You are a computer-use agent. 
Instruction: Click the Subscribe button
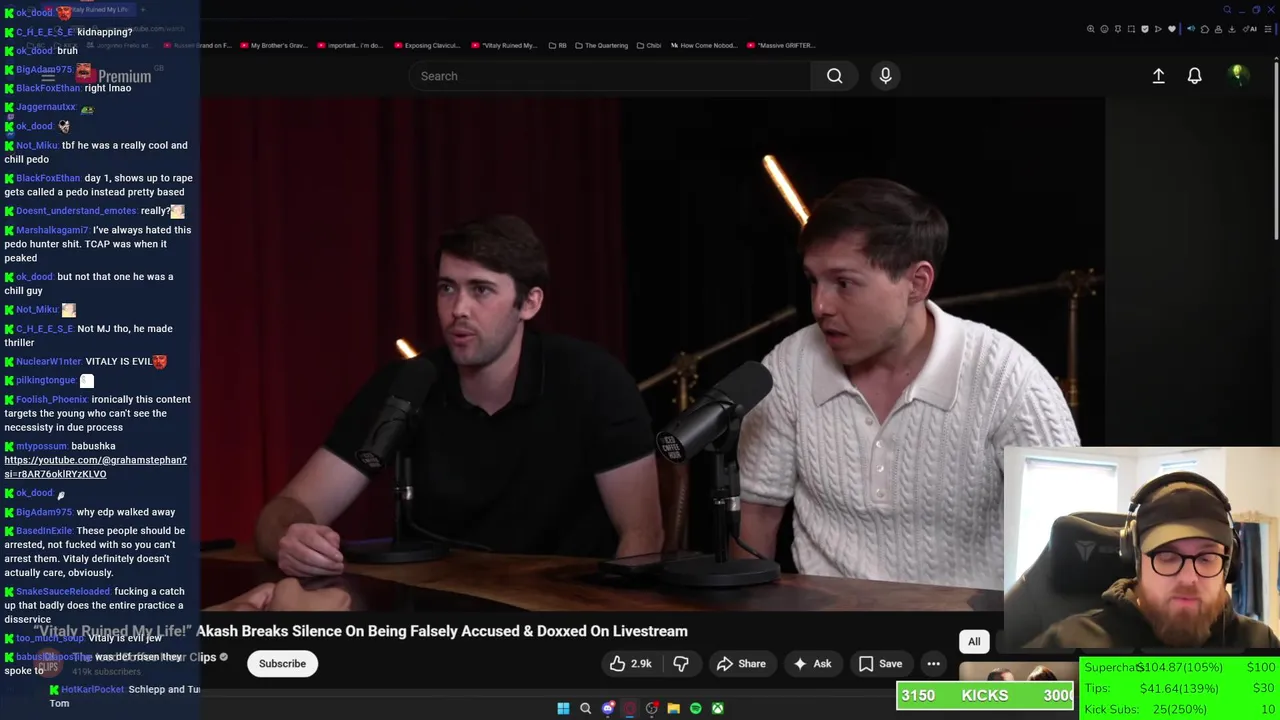point(282,663)
